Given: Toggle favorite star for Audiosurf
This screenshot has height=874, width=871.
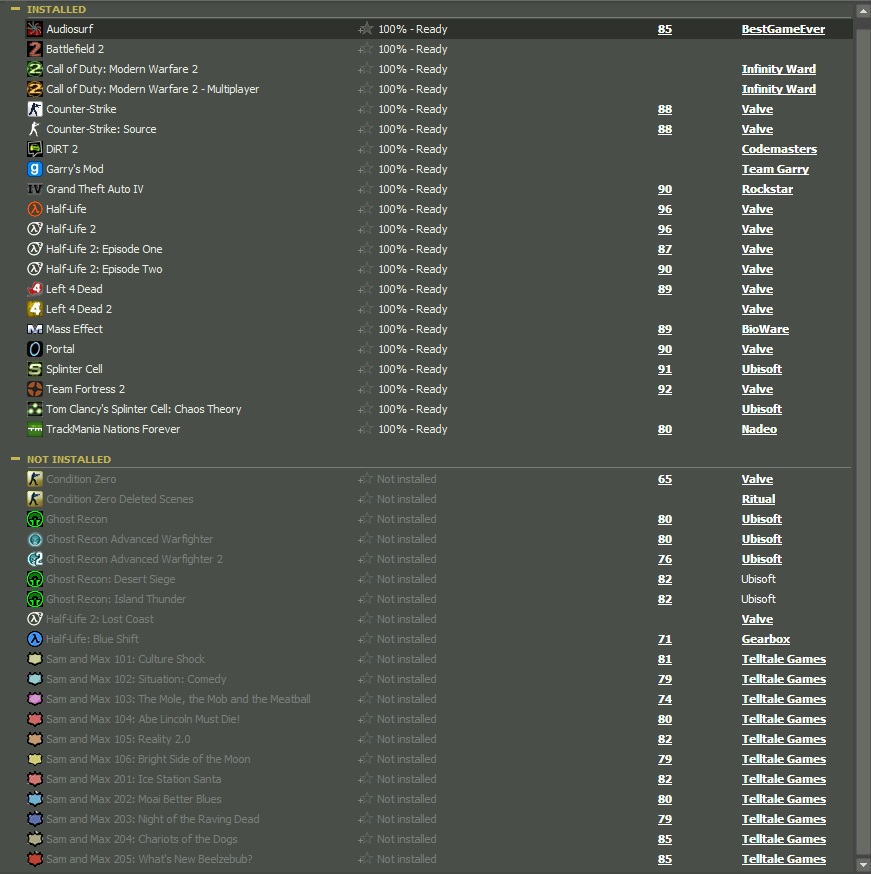Looking at the screenshot, I should pos(366,29).
